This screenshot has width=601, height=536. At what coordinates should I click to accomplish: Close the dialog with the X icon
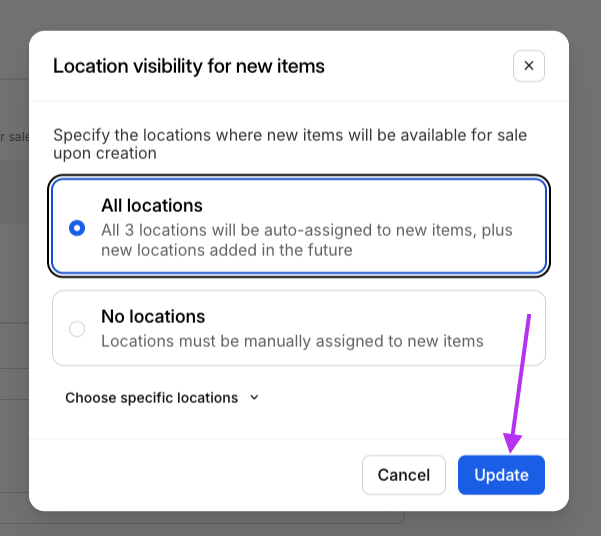coord(529,66)
